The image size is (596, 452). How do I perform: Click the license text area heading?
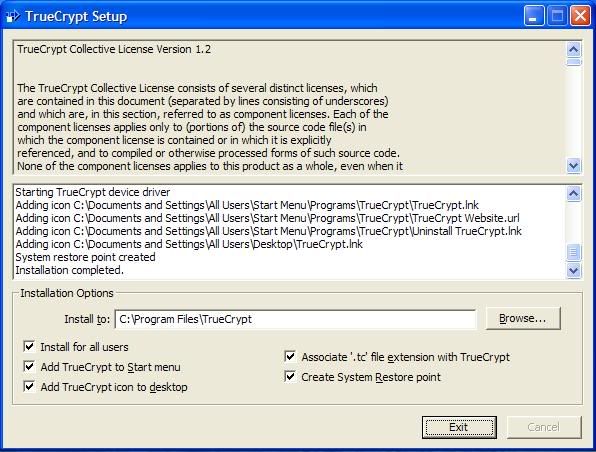[x=114, y=49]
